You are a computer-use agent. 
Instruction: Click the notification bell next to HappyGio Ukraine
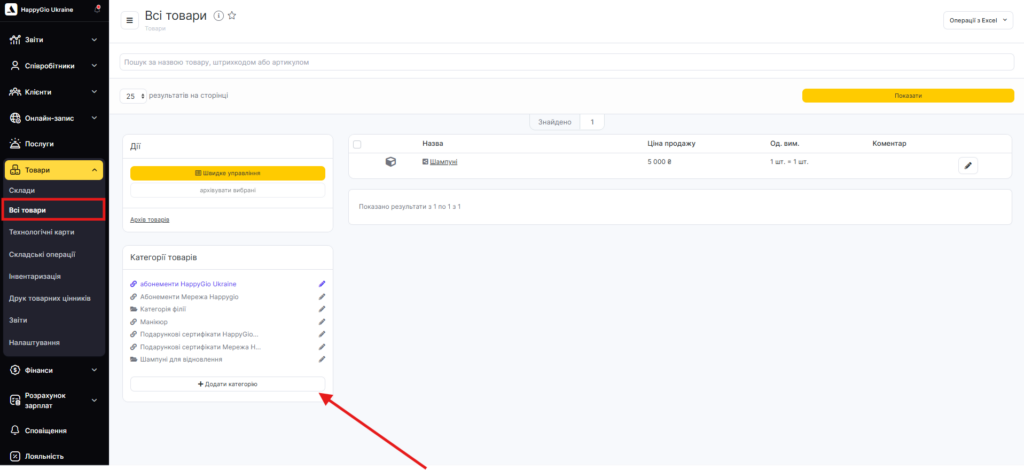(96, 10)
